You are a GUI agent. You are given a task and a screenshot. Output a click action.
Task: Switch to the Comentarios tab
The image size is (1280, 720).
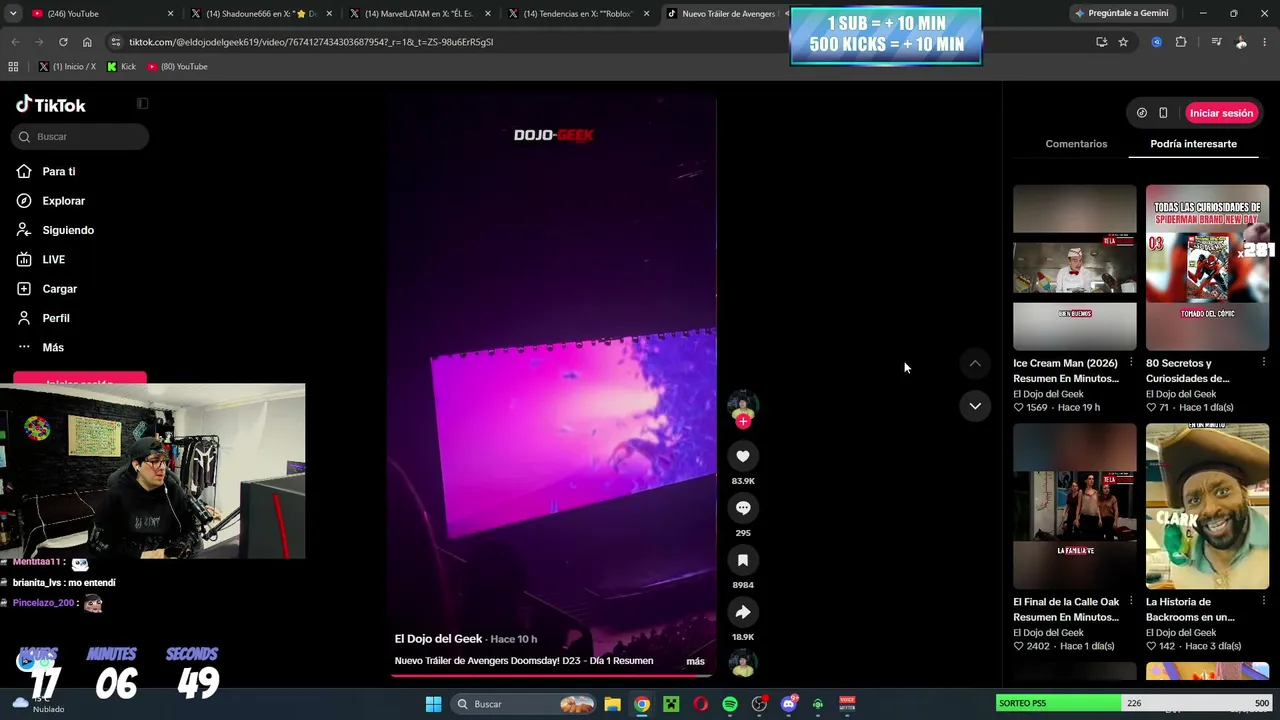[1076, 144]
